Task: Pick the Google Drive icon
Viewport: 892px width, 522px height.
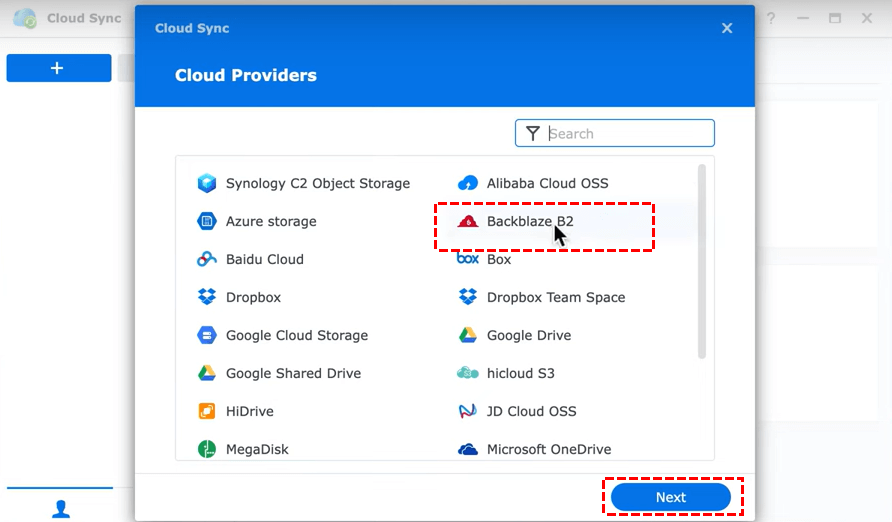Action: pos(468,335)
